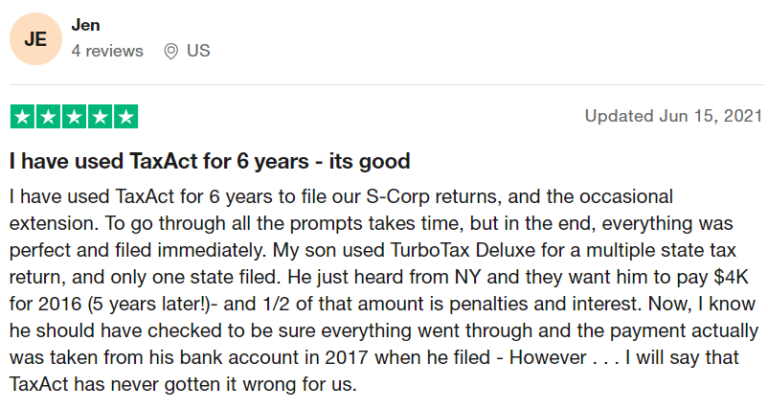The image size is (768, 409).
Task: Click the location pin icon
Action: [171, 50]
